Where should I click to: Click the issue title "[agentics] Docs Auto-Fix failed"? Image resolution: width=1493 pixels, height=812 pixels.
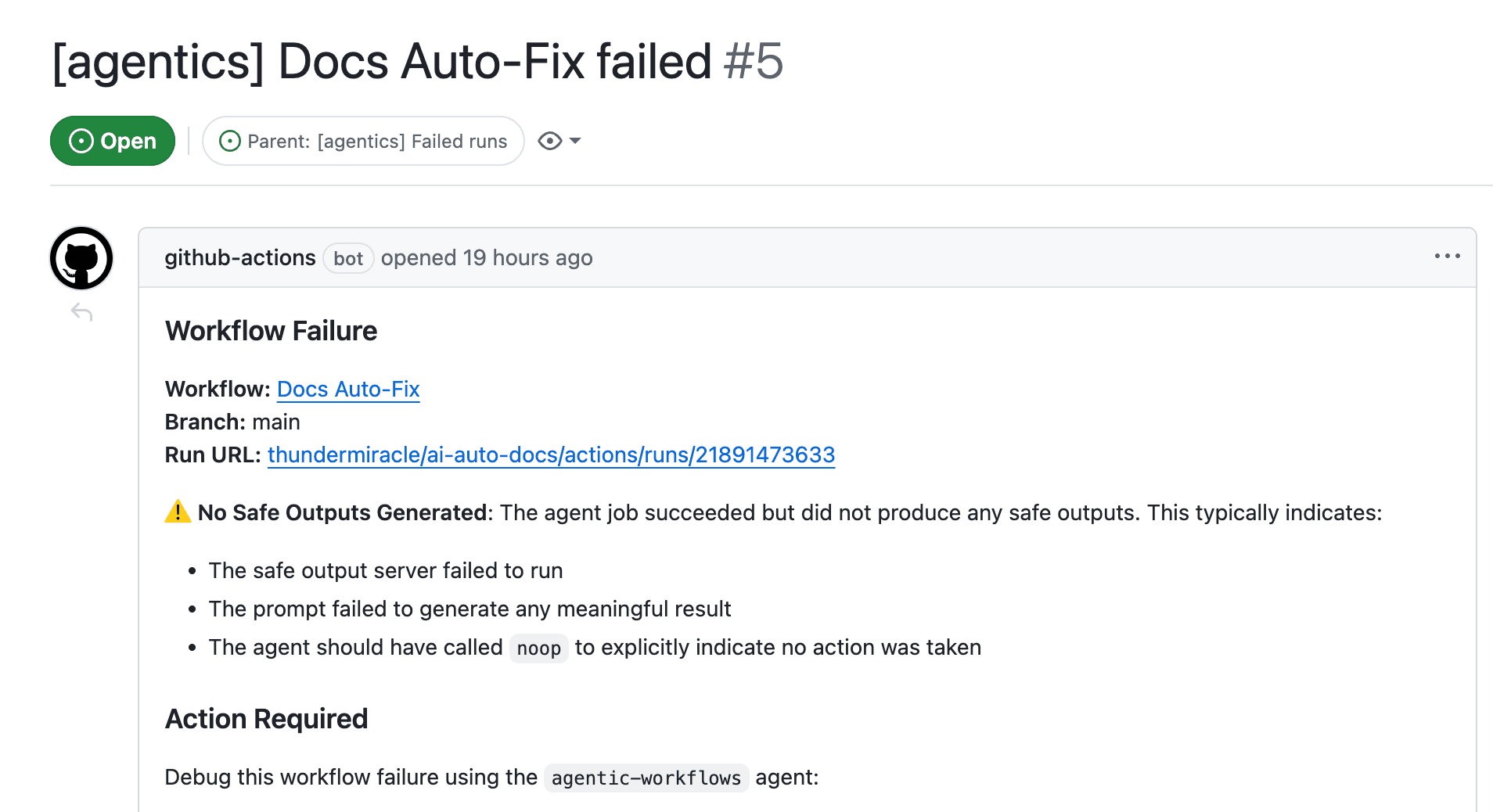click(x=381, y=62)
